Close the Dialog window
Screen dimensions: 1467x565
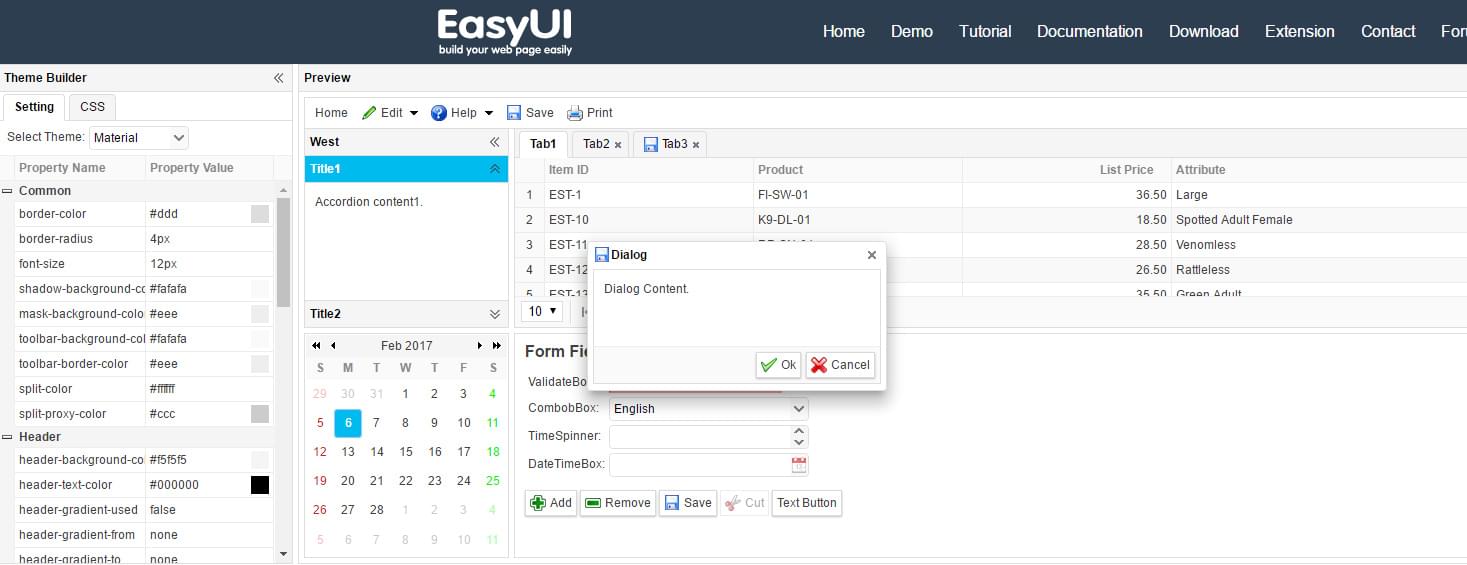point(871,255)
